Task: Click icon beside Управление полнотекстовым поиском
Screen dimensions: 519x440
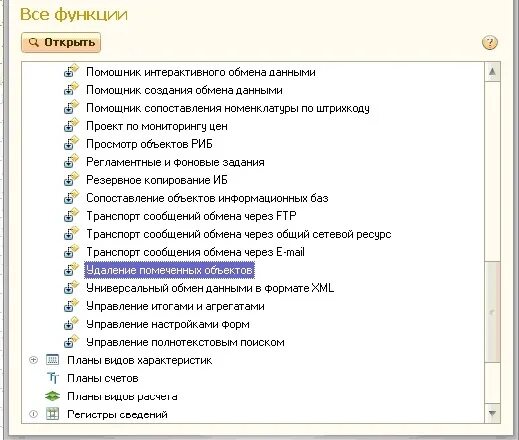Action: coord(71,341)
